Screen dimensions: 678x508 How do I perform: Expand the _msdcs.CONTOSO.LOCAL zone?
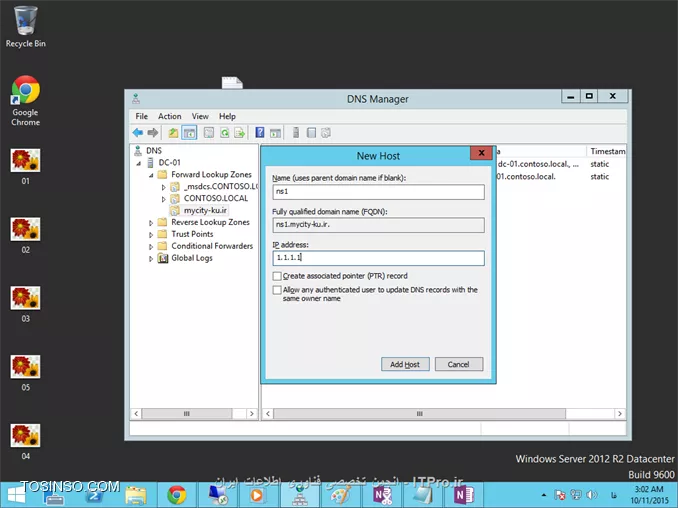pyautogui.click(x=163, y=187)
